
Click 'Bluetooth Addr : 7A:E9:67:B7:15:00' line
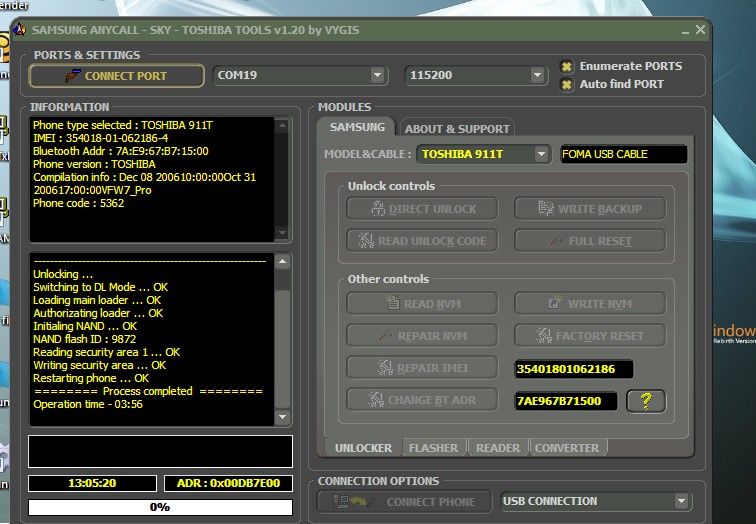(x=121, y=151)
